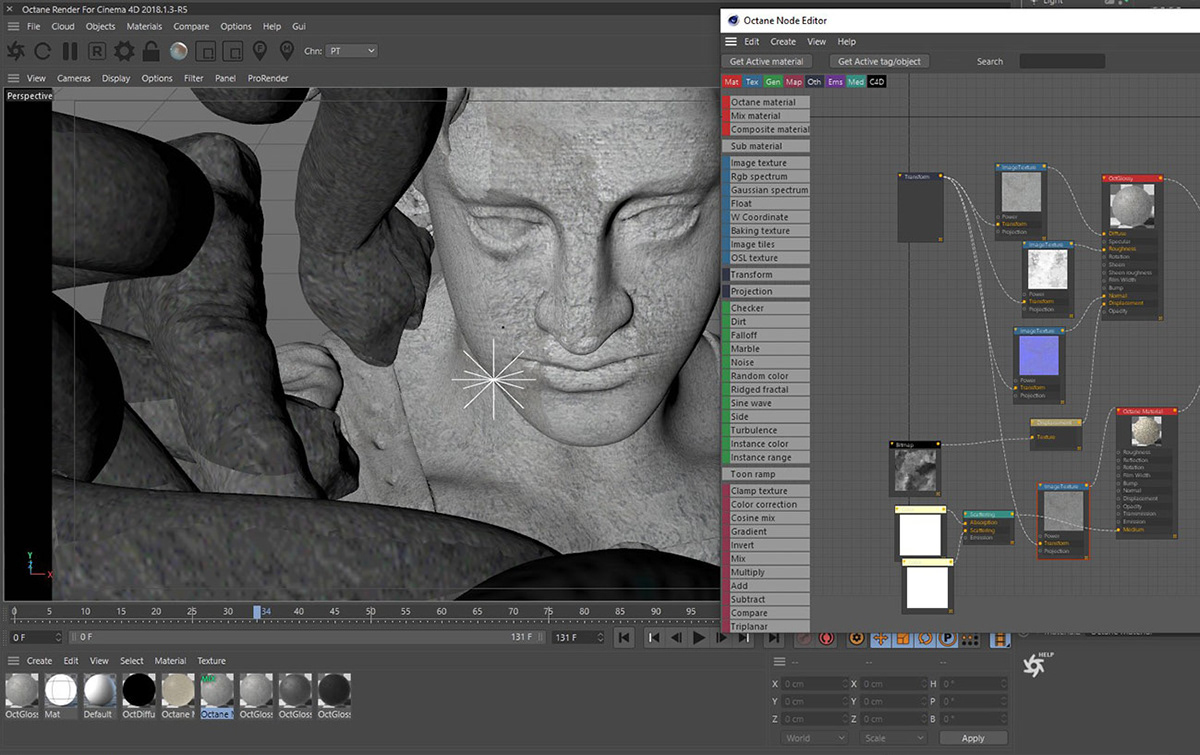
Task: Open the World coordinate system dropdown
Action: coord(813,738)
